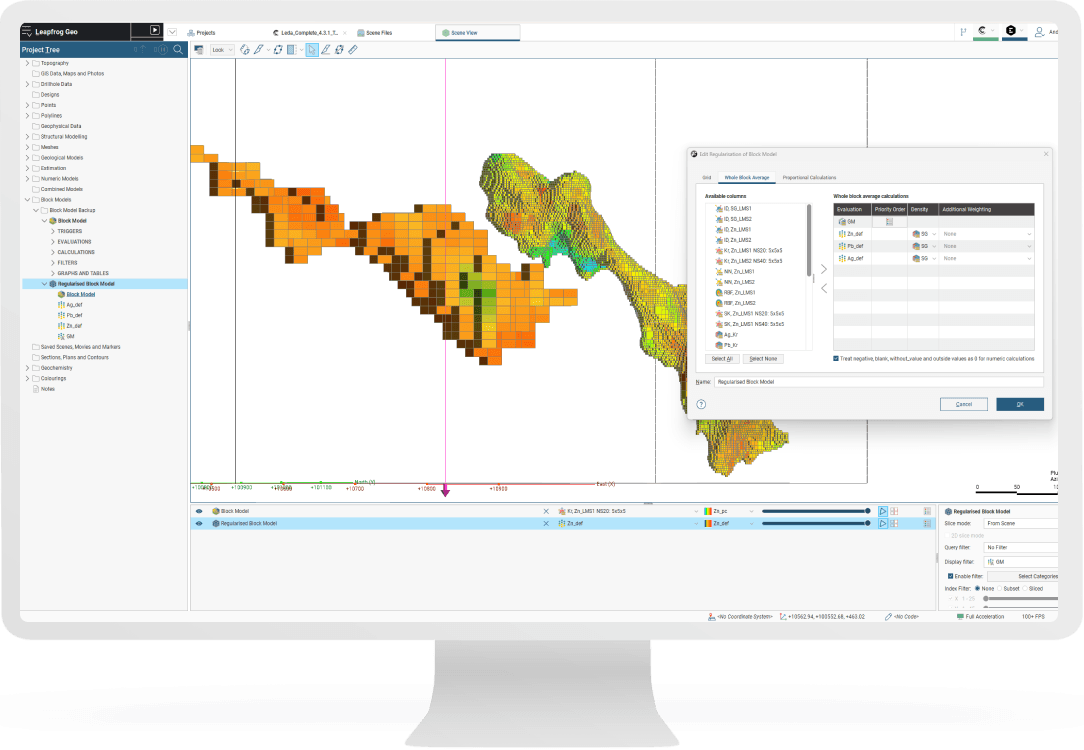Image resolution: width=1084 pixels, height=750 pixels.
Task: Click the play icon in Regularised Block Model row
Action: [x=883, y=524]
